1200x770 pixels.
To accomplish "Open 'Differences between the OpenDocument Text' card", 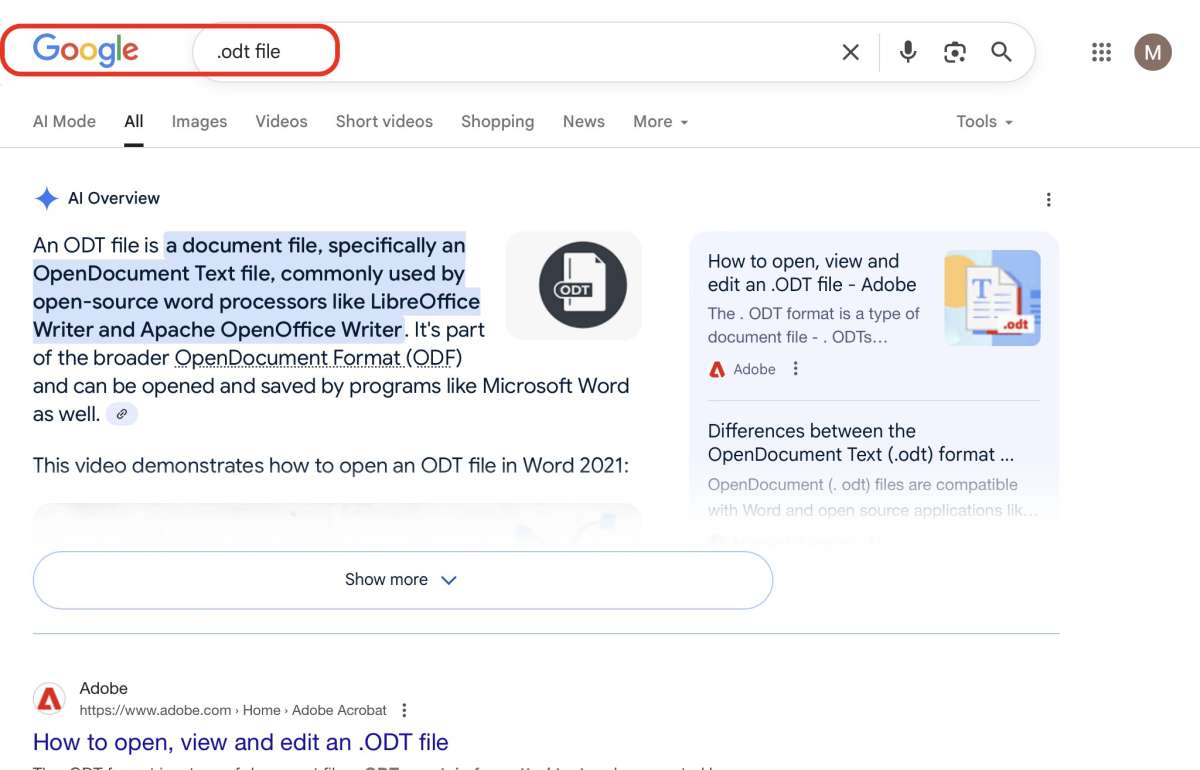I will point(861,443).
